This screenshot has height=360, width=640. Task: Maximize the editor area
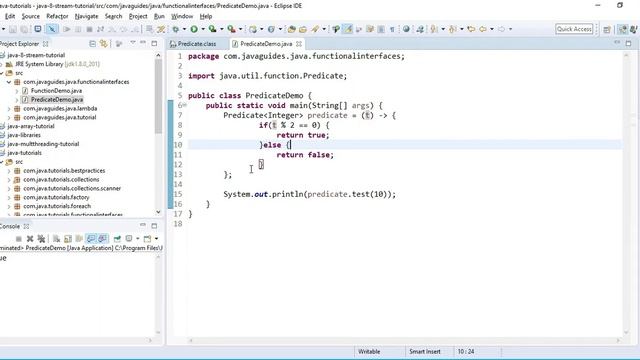628,43
